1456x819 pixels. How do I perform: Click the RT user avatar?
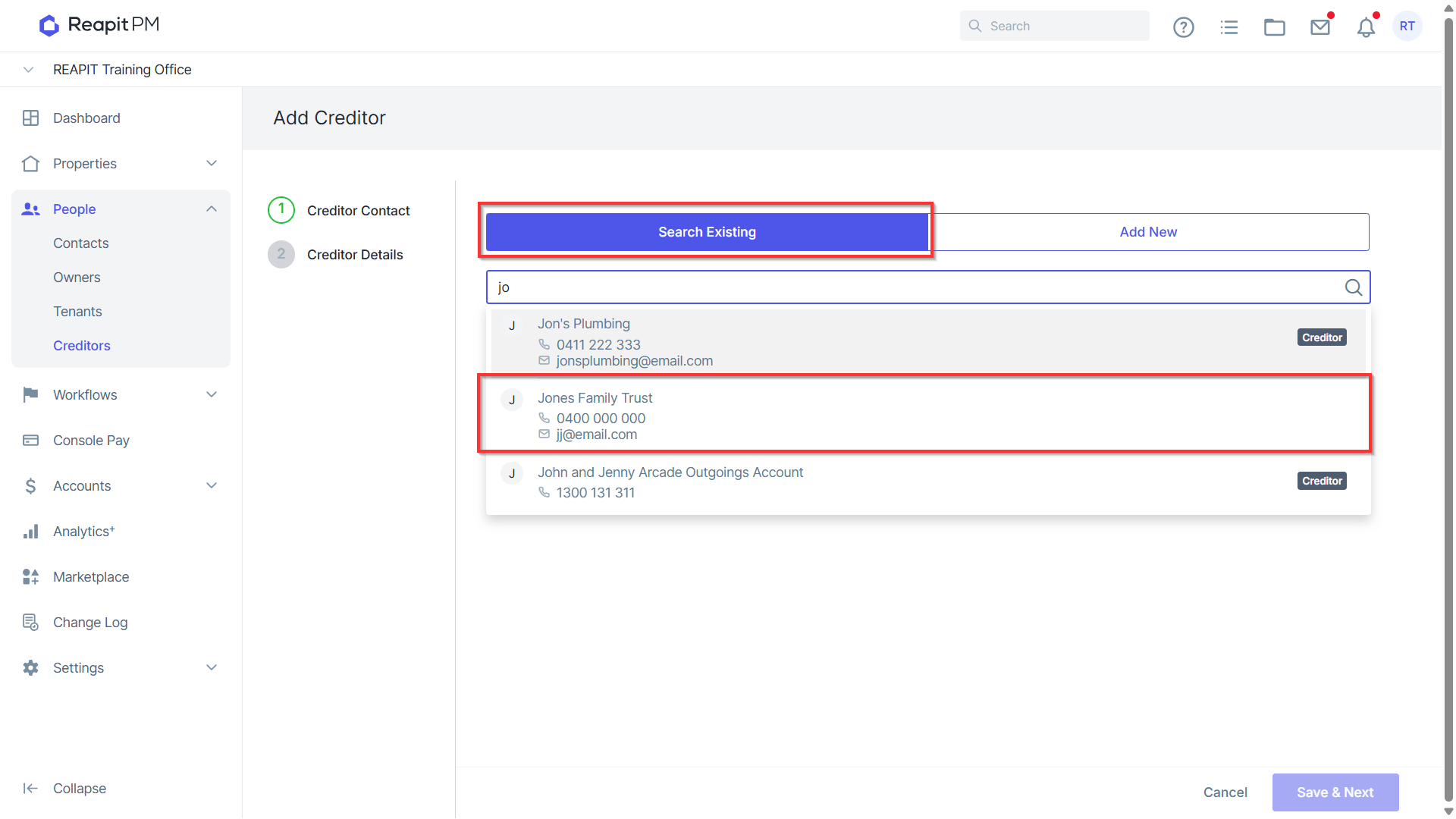(x=1407, y=26)
